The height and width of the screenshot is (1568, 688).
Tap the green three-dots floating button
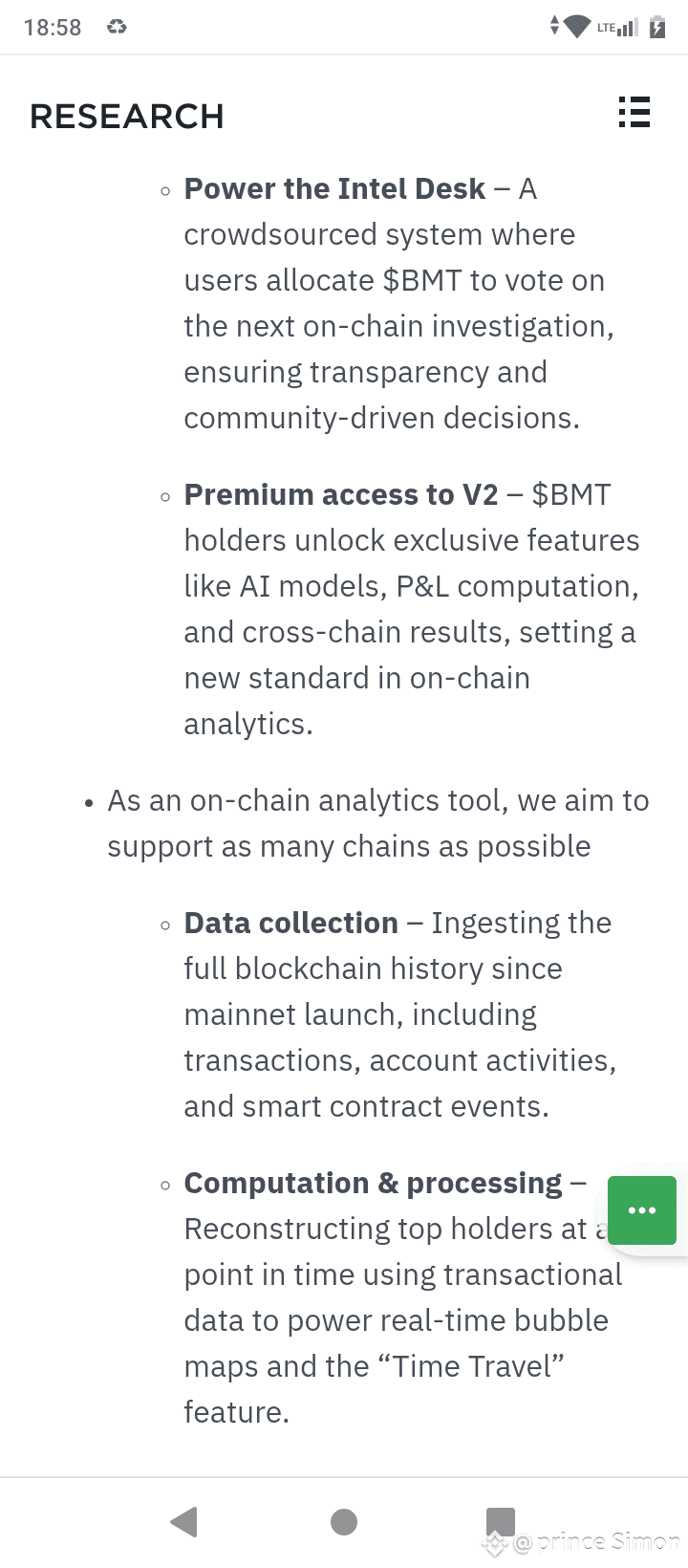642,1210
